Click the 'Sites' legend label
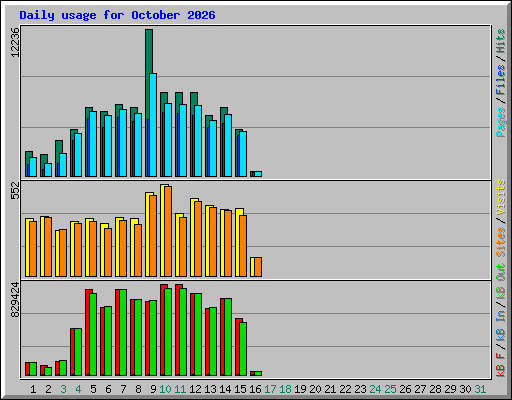The height and width of the screenshot is (400, 512). pyautogui.click(x=501, y=242)
